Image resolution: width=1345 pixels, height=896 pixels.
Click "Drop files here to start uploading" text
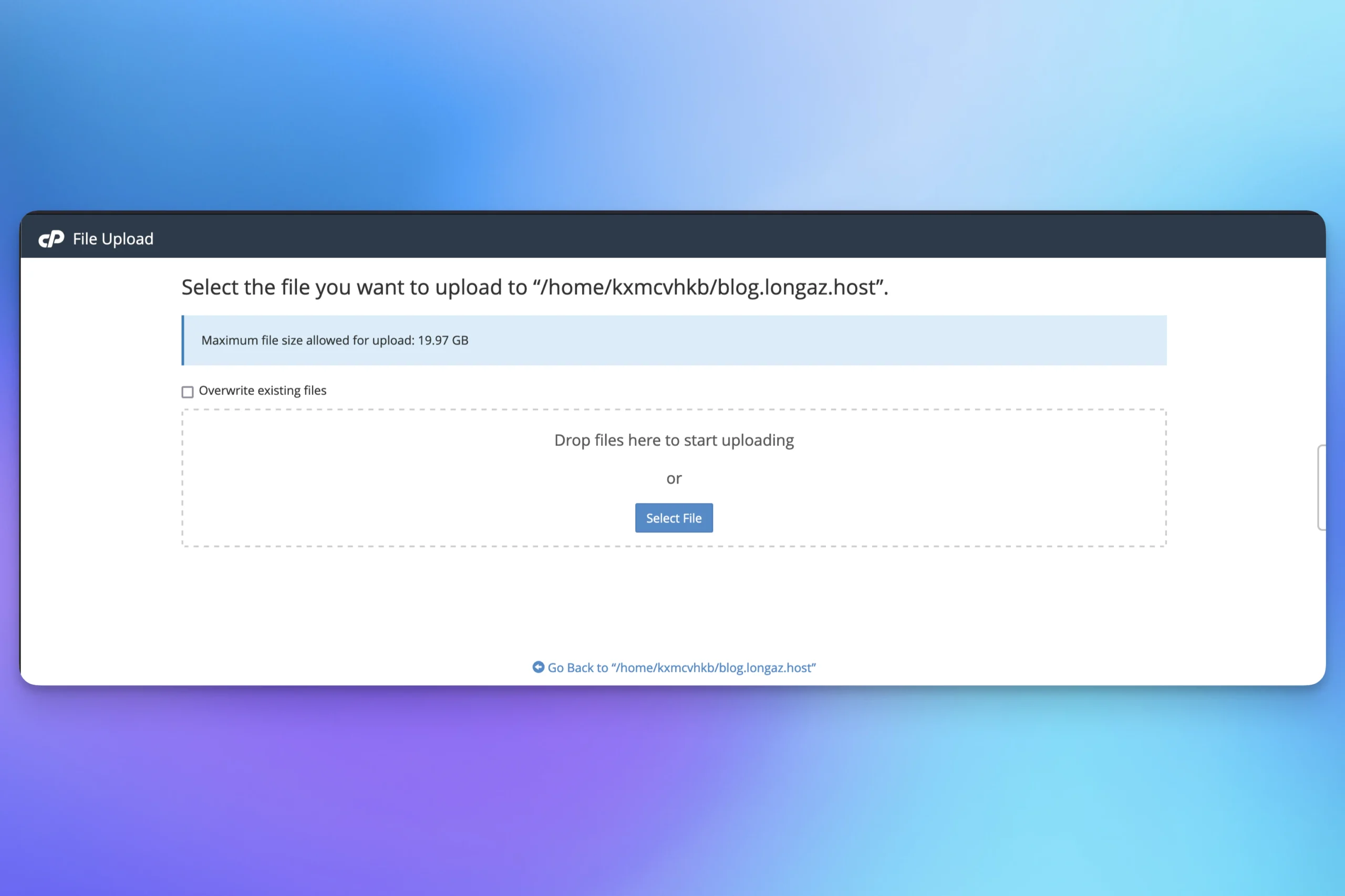point(674,440)
